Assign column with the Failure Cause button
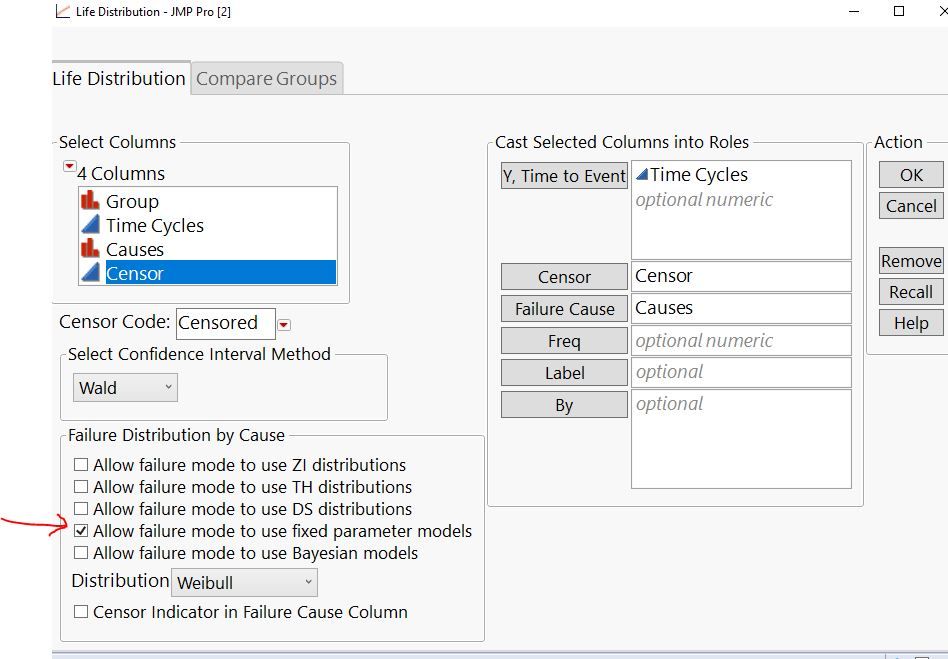 click(x=564, y=309)
